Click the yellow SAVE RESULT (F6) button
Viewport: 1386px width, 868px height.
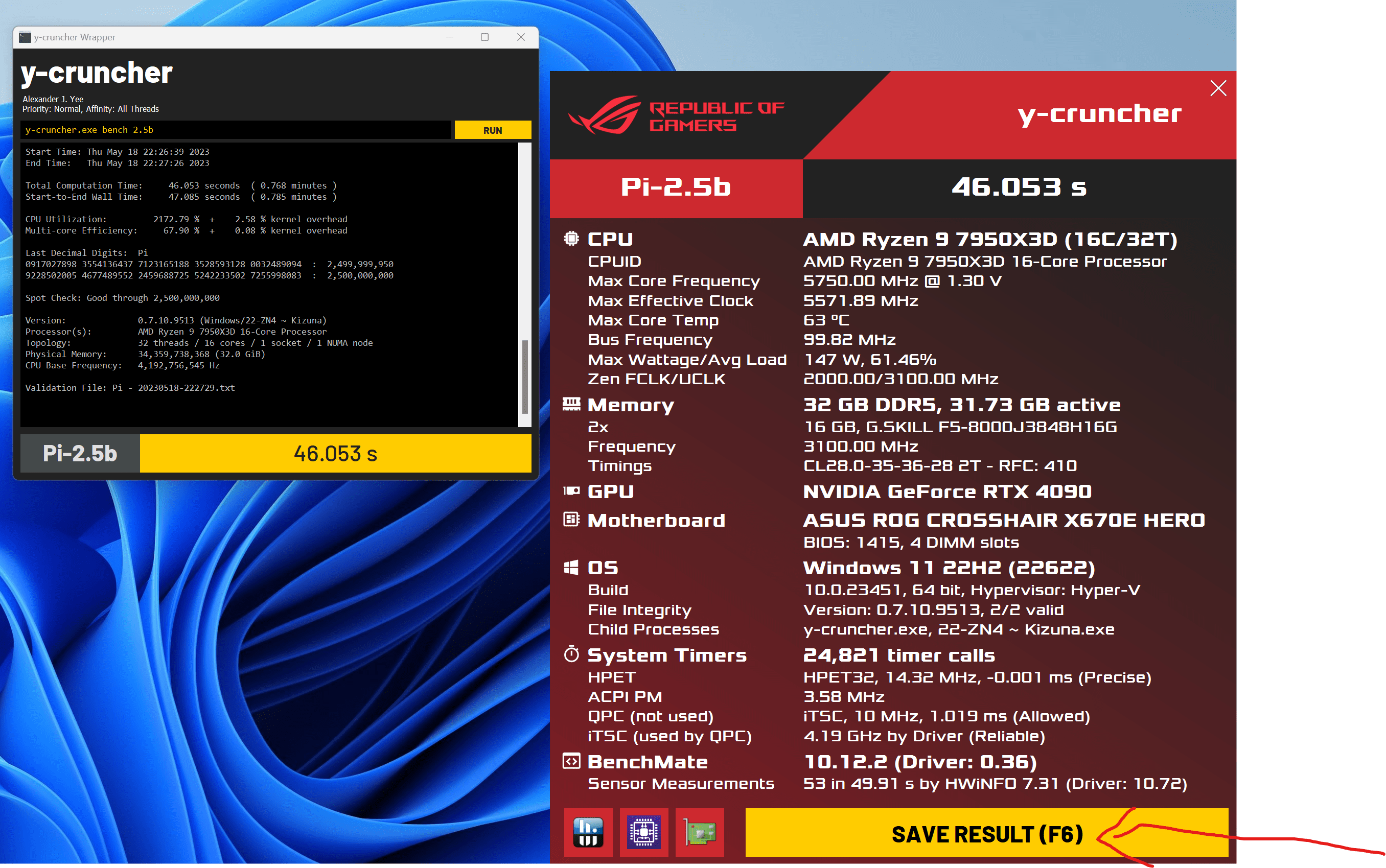(986, 833)
